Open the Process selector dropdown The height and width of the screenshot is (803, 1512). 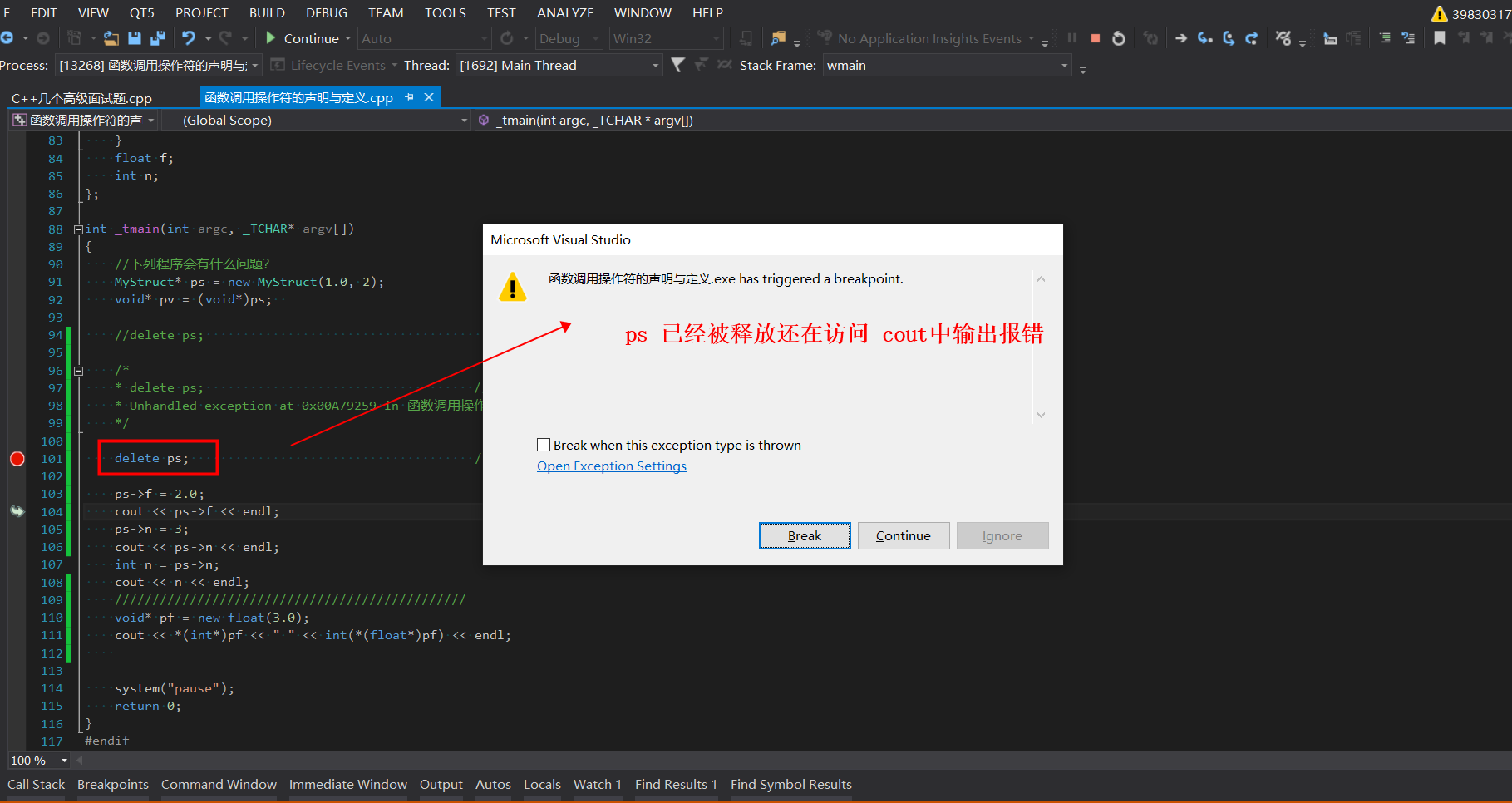pos(255,65)
